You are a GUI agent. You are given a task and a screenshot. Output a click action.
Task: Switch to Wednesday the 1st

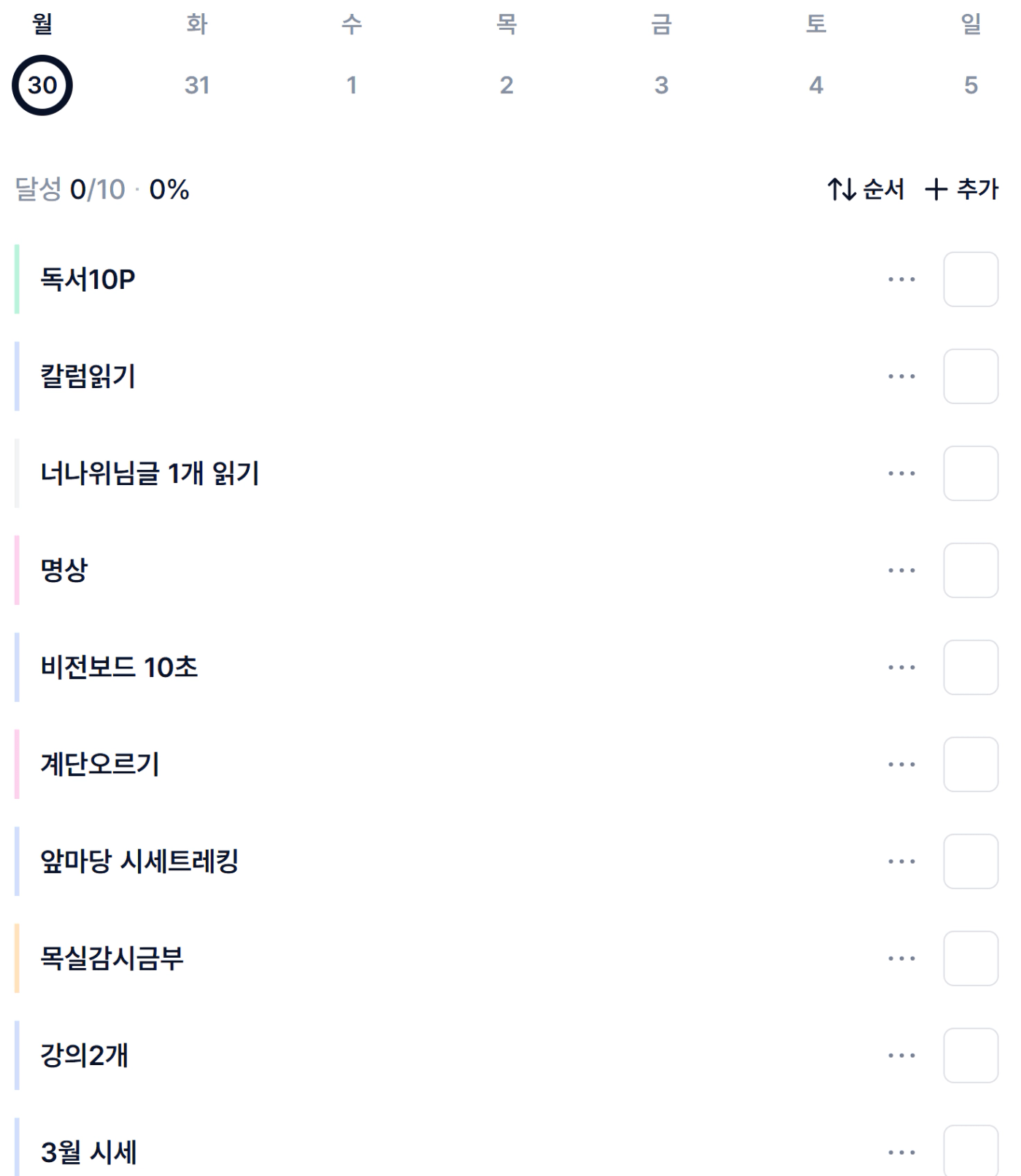pos(352,85)
